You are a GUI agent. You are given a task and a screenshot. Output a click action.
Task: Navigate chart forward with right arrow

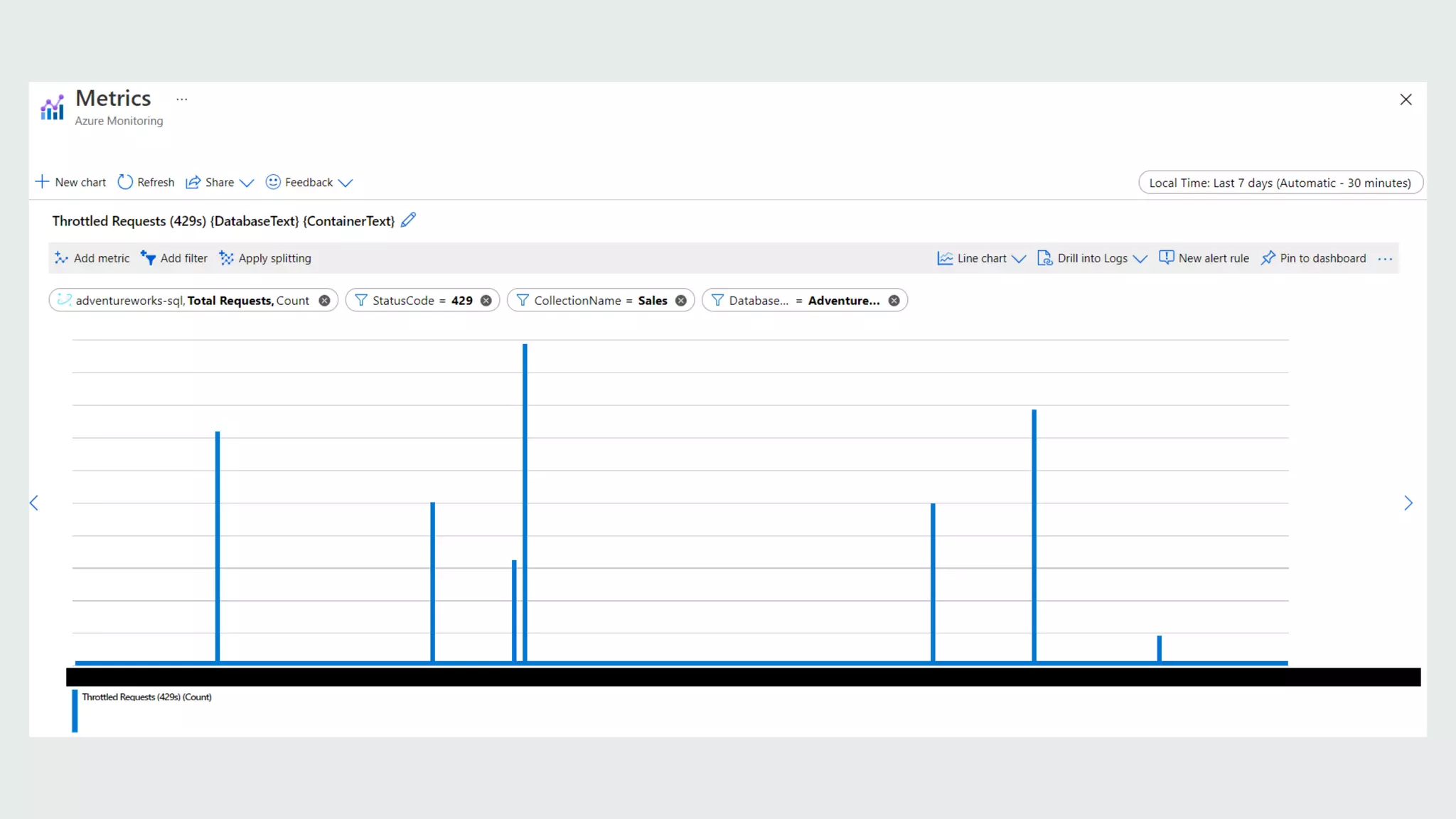click(x=1408, y=503)
